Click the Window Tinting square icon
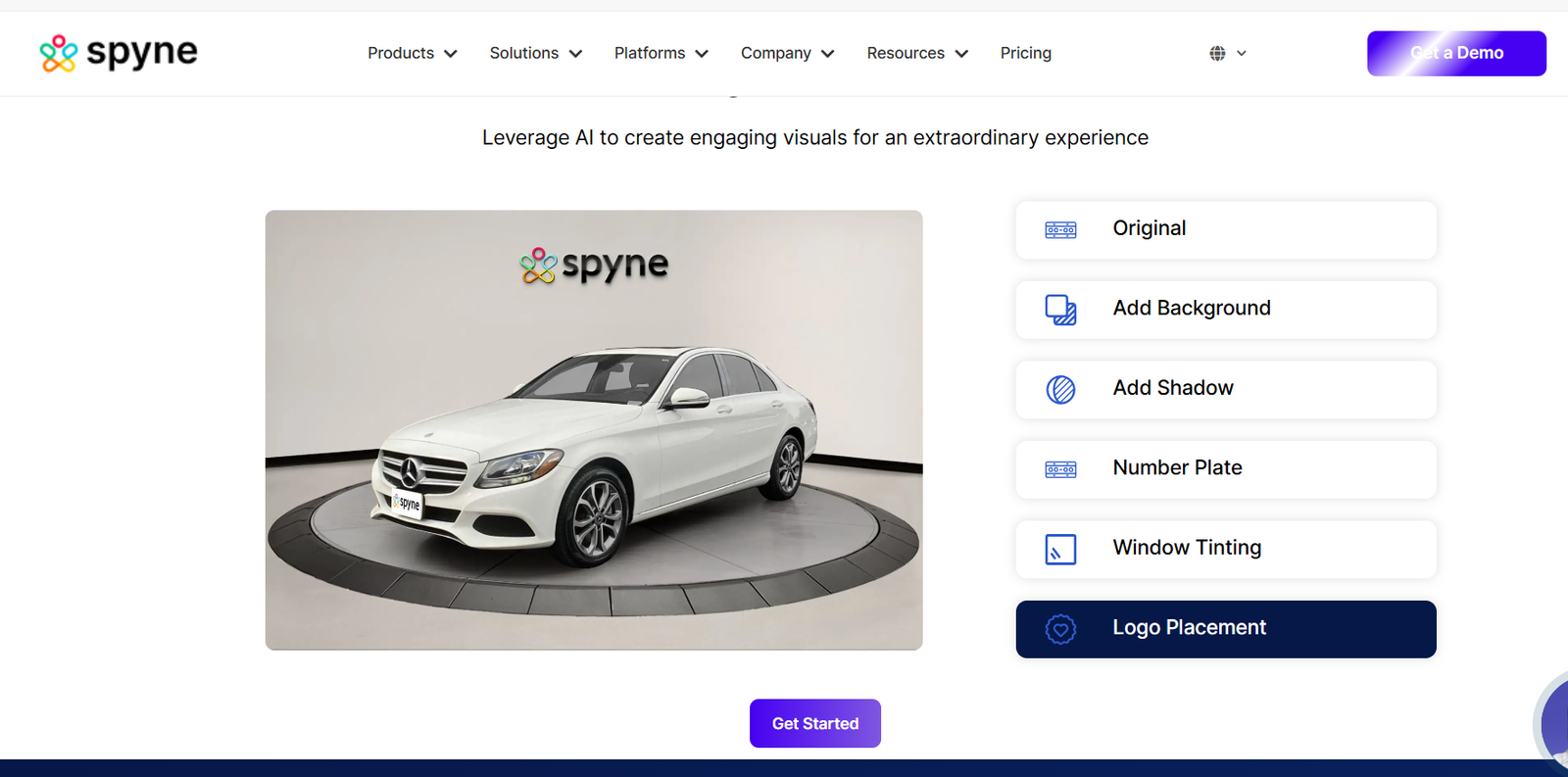The height and width of the screenshot is (777, 1568). (x=1060, y=550)
